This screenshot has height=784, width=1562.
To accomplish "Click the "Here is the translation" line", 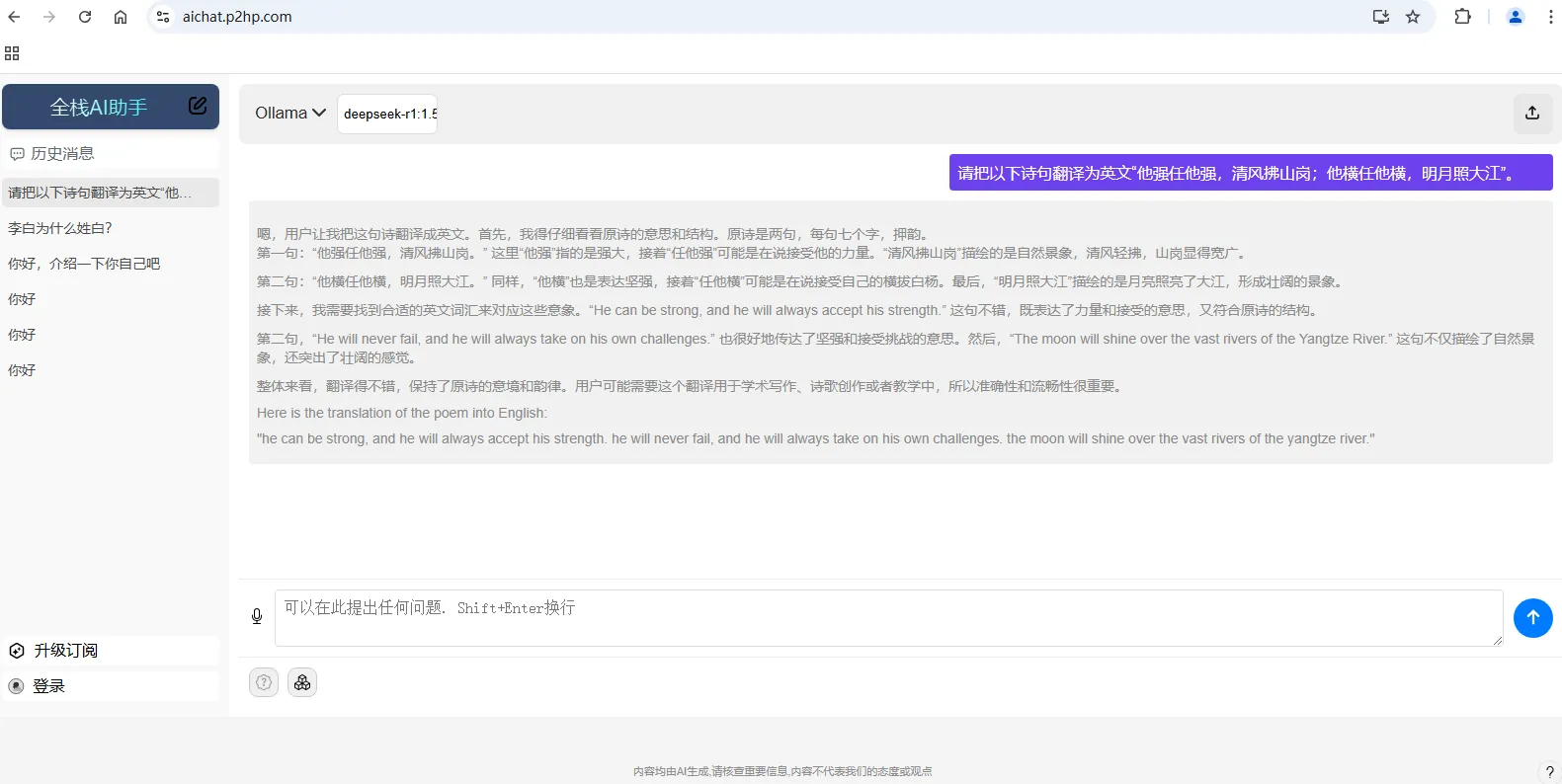I will (402, 413).
